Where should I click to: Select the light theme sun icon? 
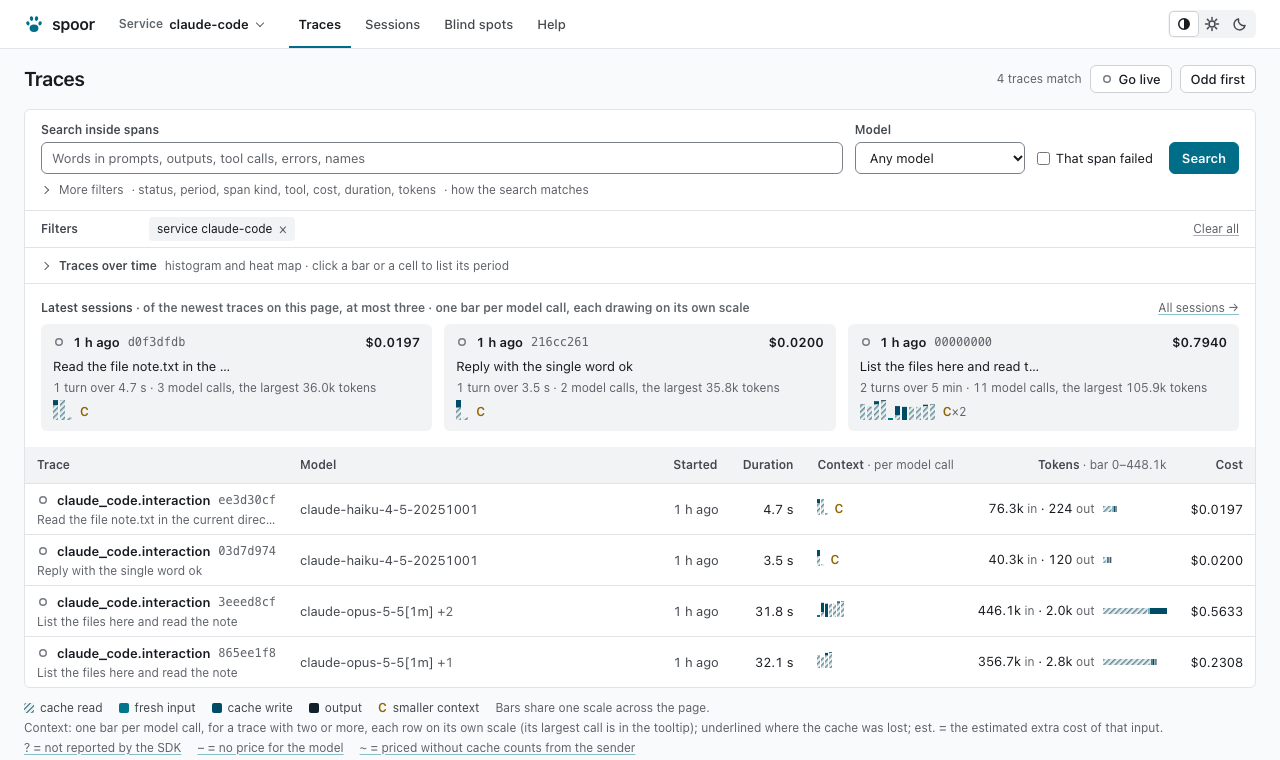click(1212, 24)
